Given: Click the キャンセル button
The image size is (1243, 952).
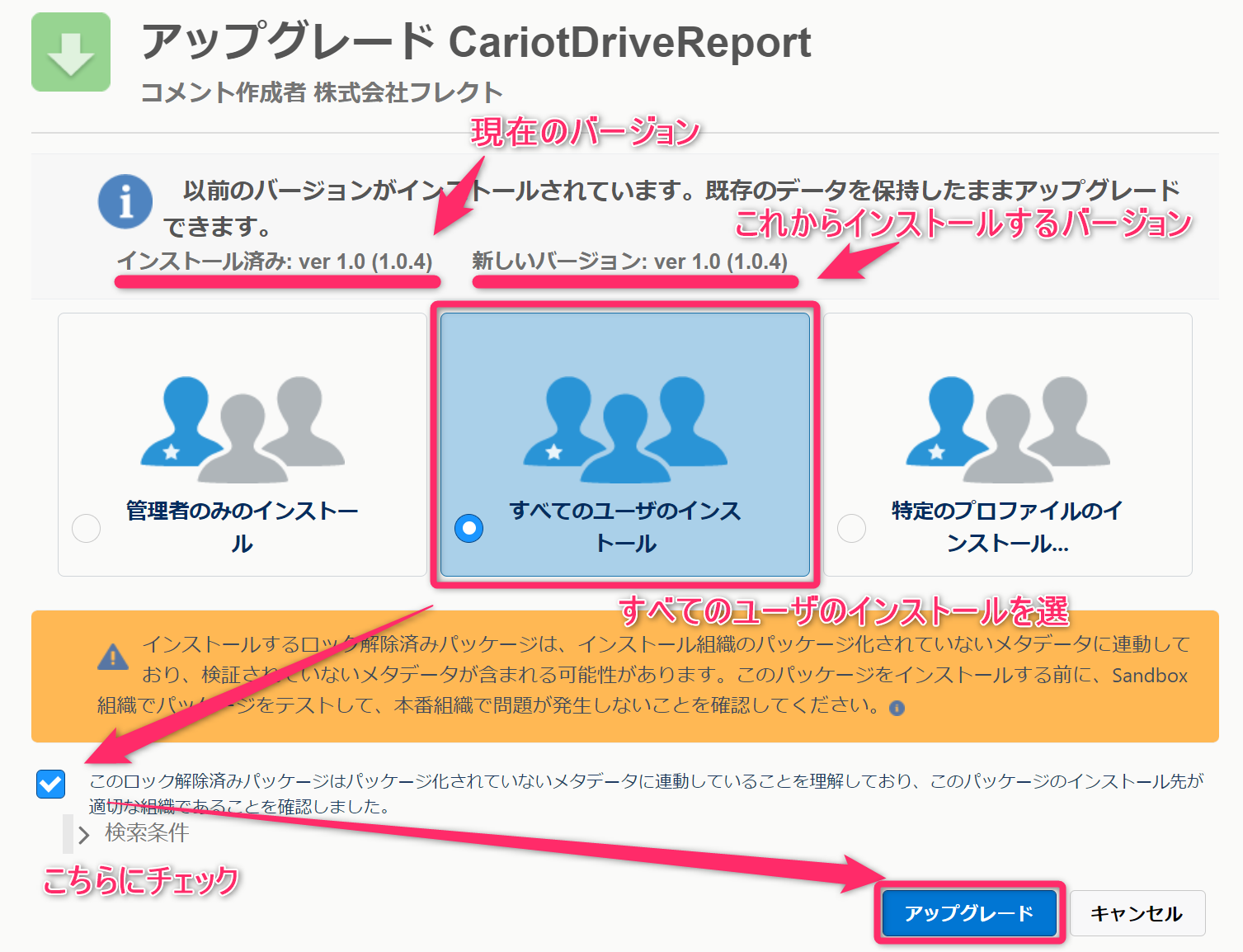Looking at the screenshot, I should point(1137,913).
